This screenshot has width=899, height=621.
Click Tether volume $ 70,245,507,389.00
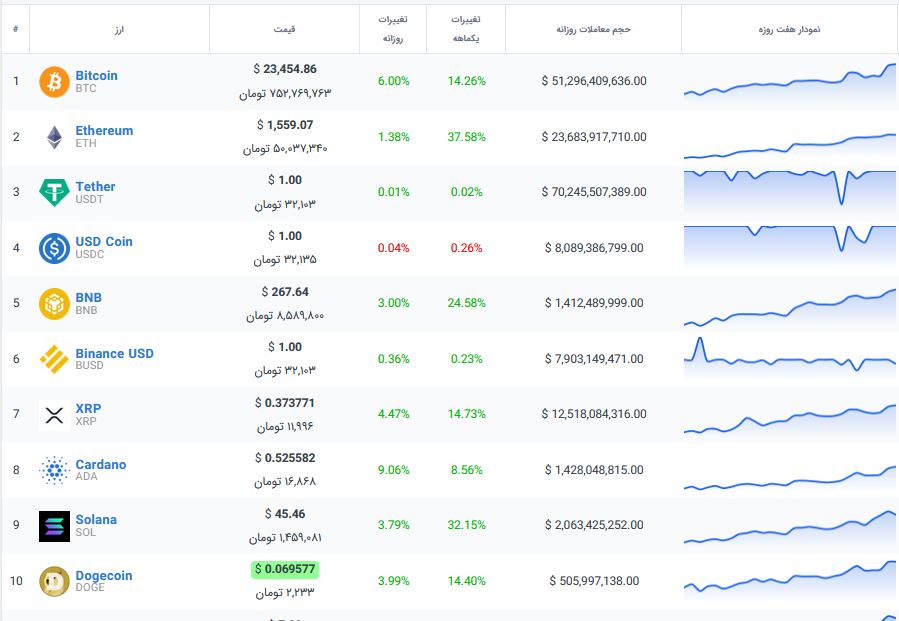click(594, 192)
